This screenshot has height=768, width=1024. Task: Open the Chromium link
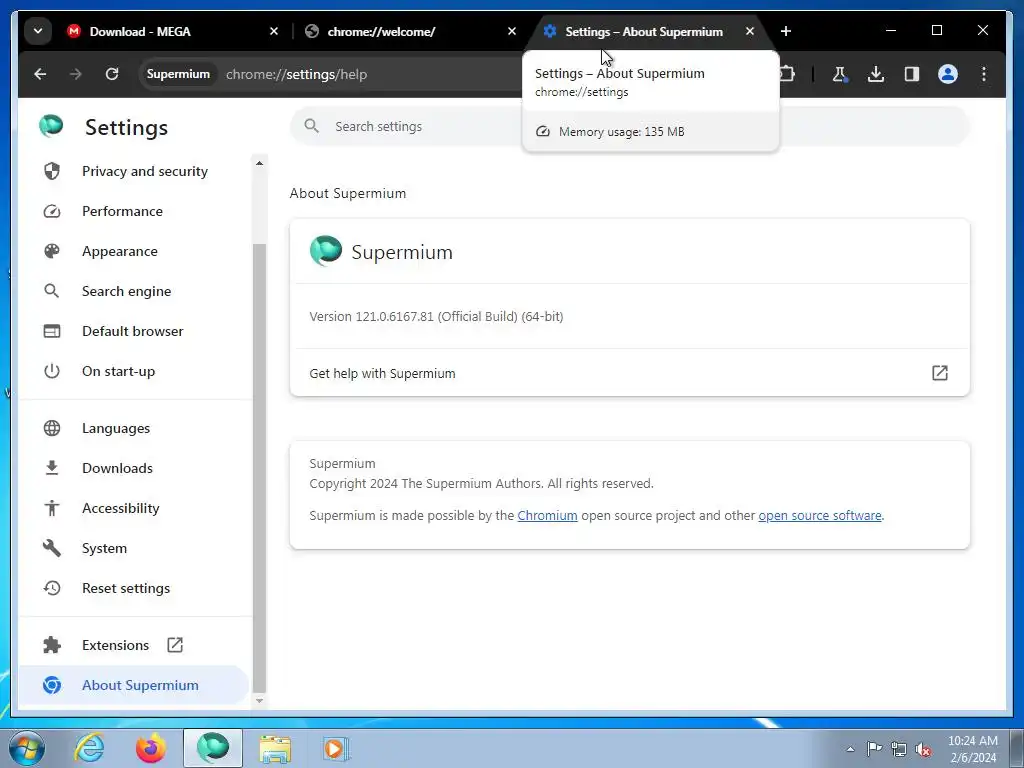[x=547, y=516]
